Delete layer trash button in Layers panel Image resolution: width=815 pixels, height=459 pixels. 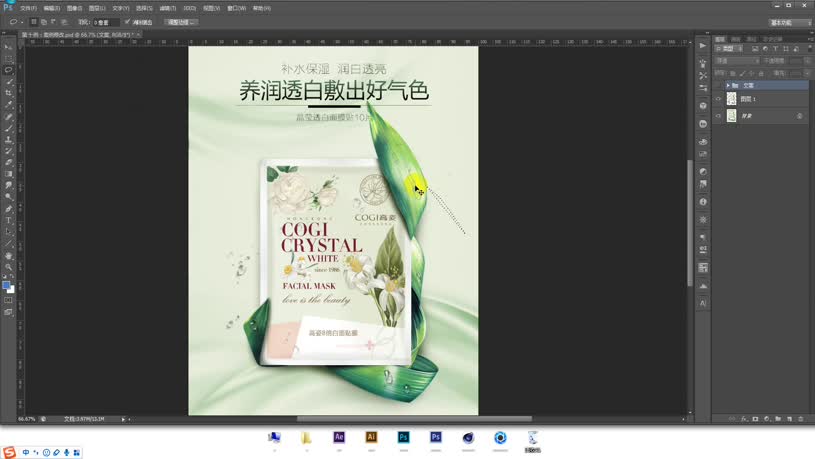click(x=800, y=418)
